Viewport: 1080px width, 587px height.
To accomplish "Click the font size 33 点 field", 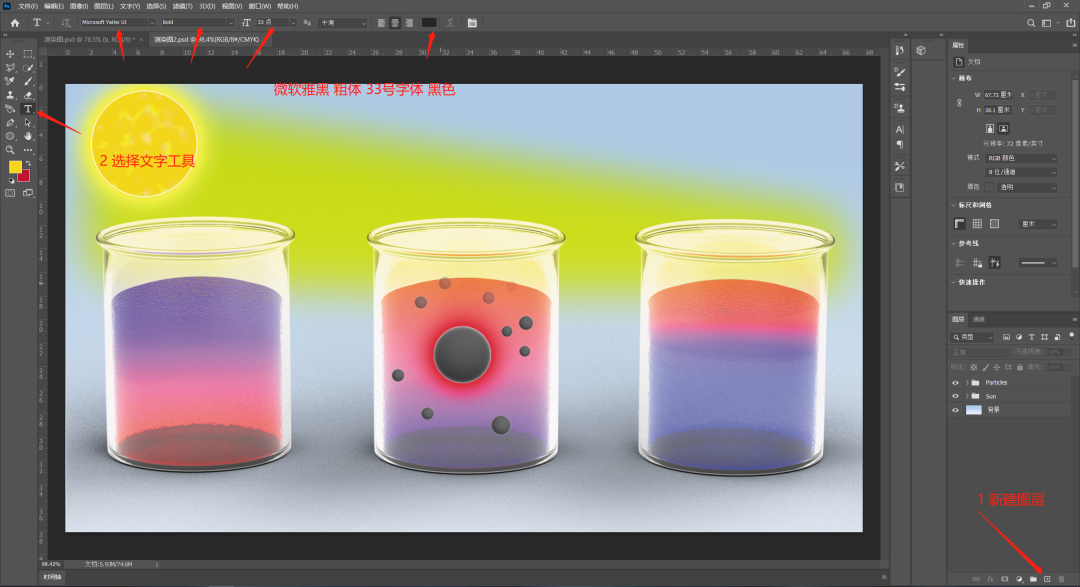I will click(272, 23).
